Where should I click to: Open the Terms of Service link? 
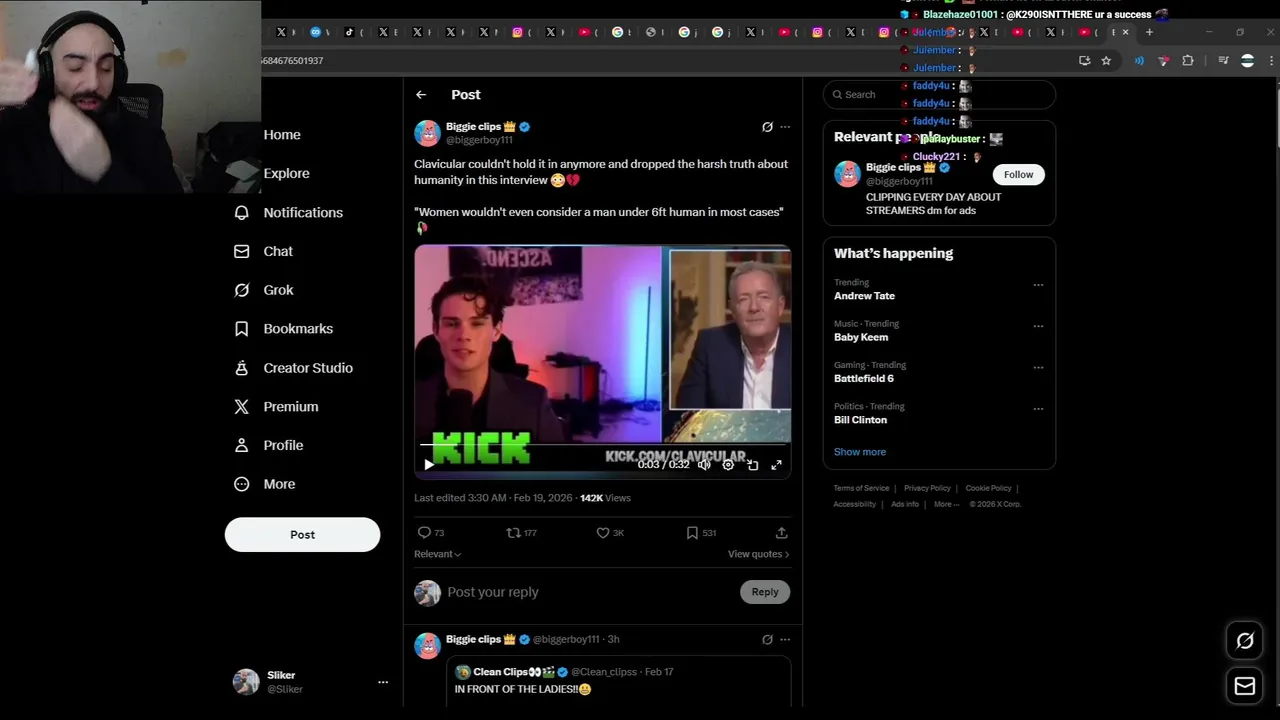pos(861,488)
